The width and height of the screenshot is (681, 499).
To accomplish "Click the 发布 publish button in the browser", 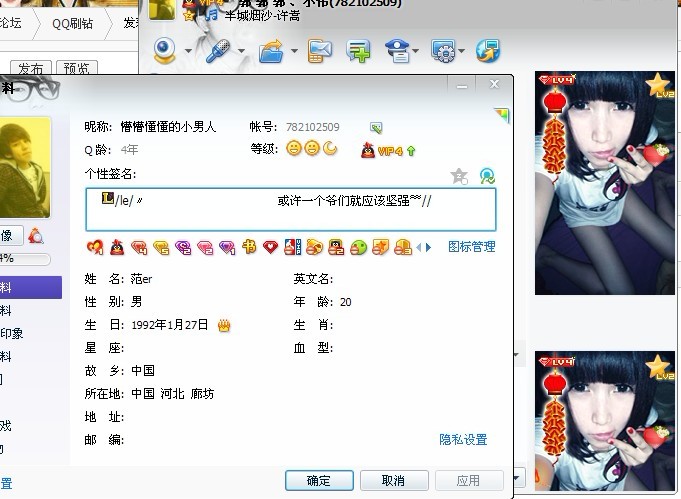I will point(31,68).
